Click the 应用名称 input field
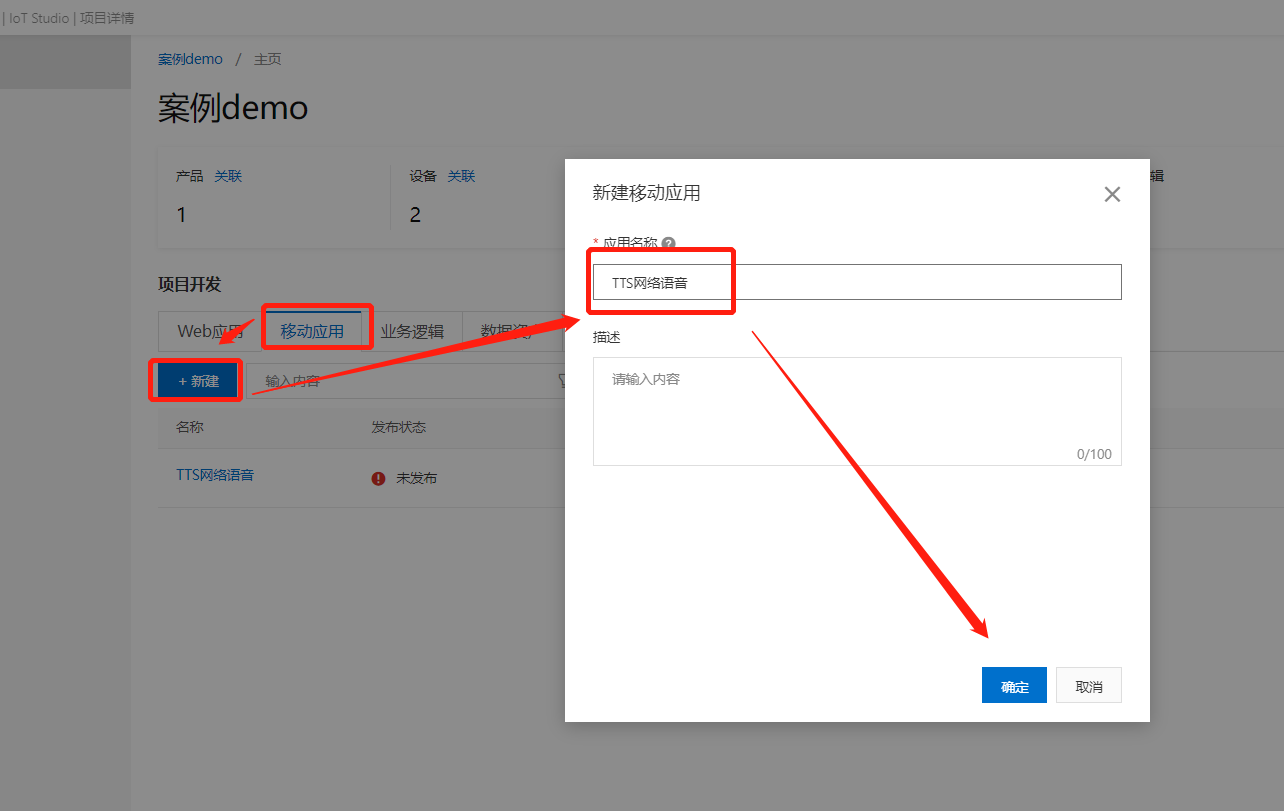Screen dimensions: 1284x811 (857, 282)
